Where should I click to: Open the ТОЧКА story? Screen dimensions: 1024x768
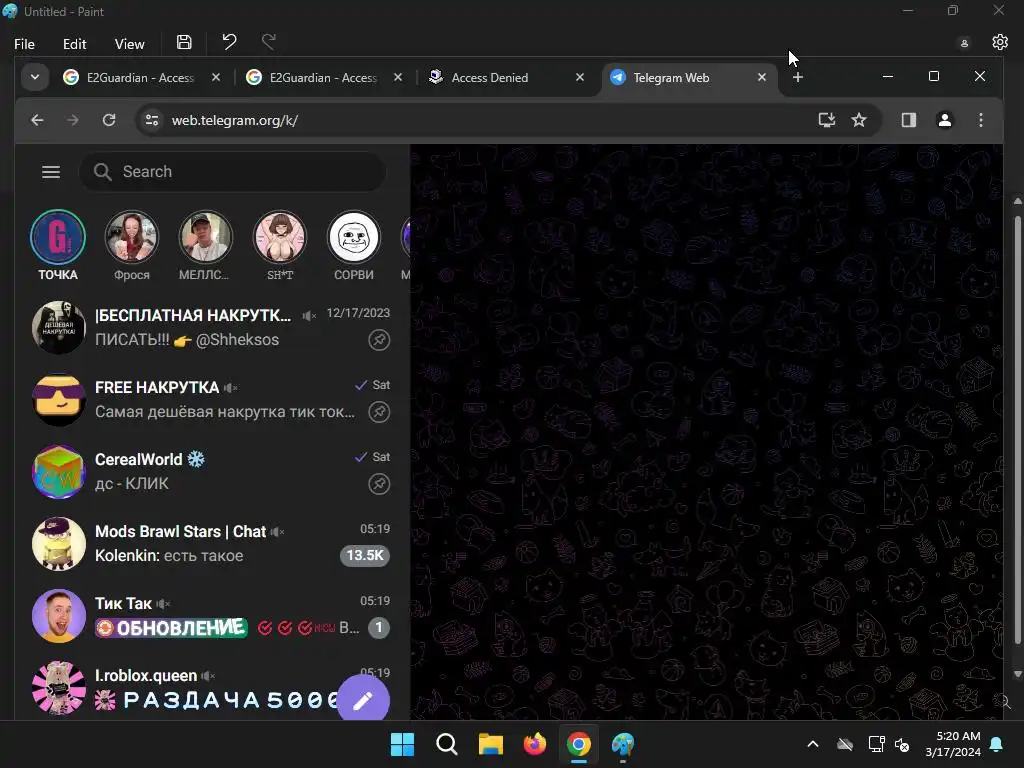[x=58, y=246]
